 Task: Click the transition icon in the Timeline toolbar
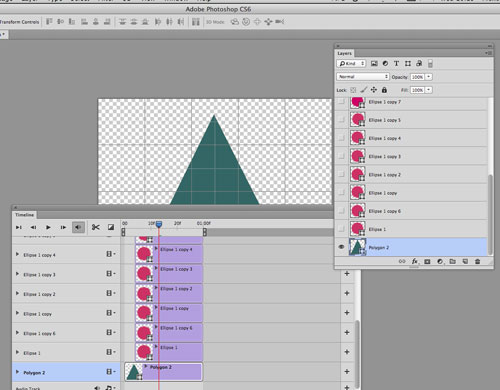(111, 227)
